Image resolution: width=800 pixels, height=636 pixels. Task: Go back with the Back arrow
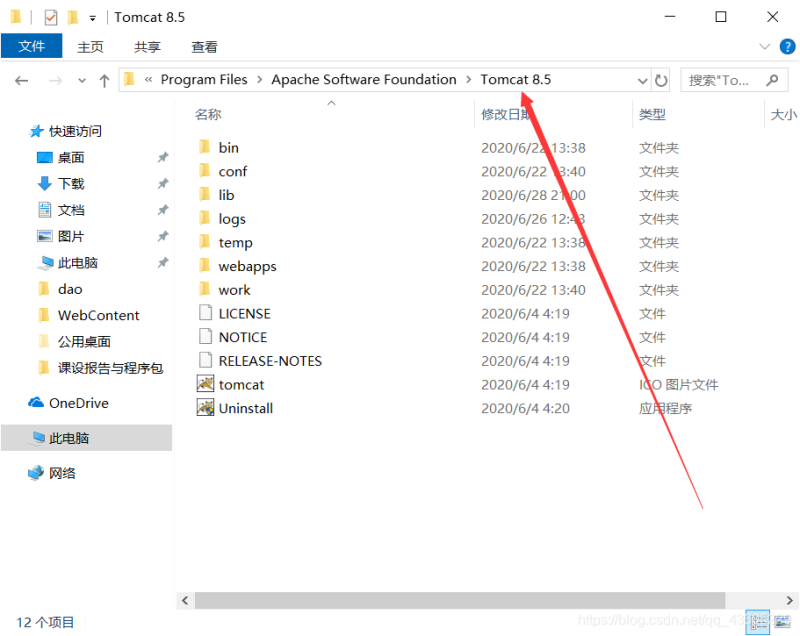point(21,80)
